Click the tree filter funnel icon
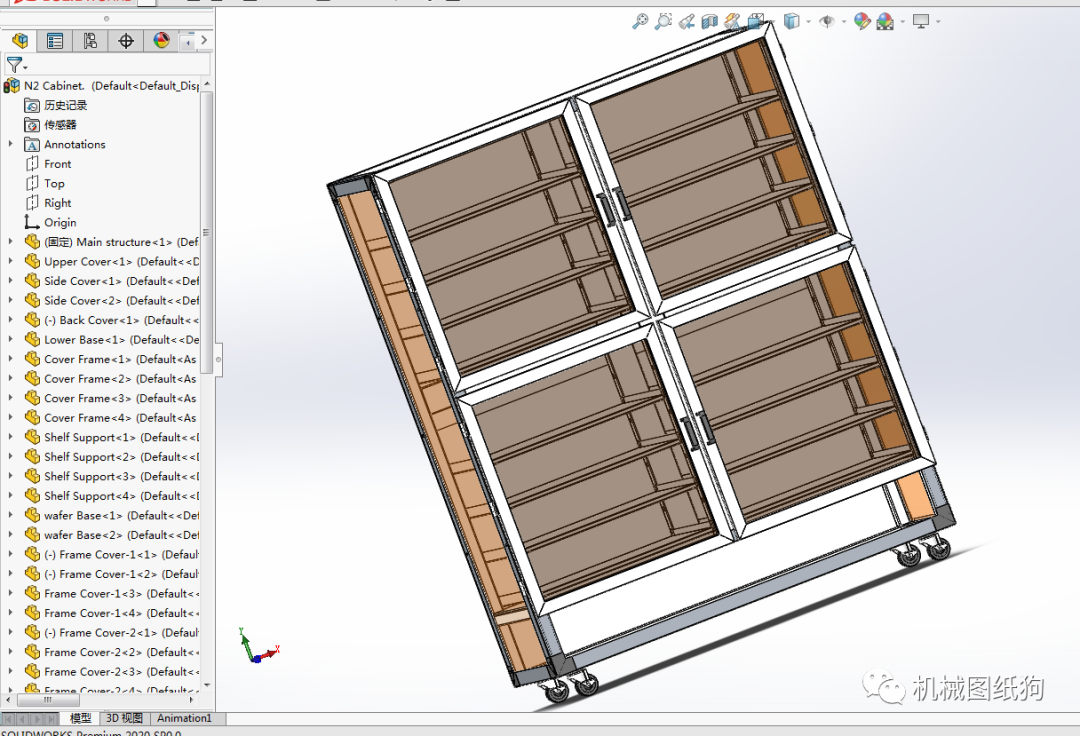This screenshot has width=1080, height=736. (x=14, y=65)
